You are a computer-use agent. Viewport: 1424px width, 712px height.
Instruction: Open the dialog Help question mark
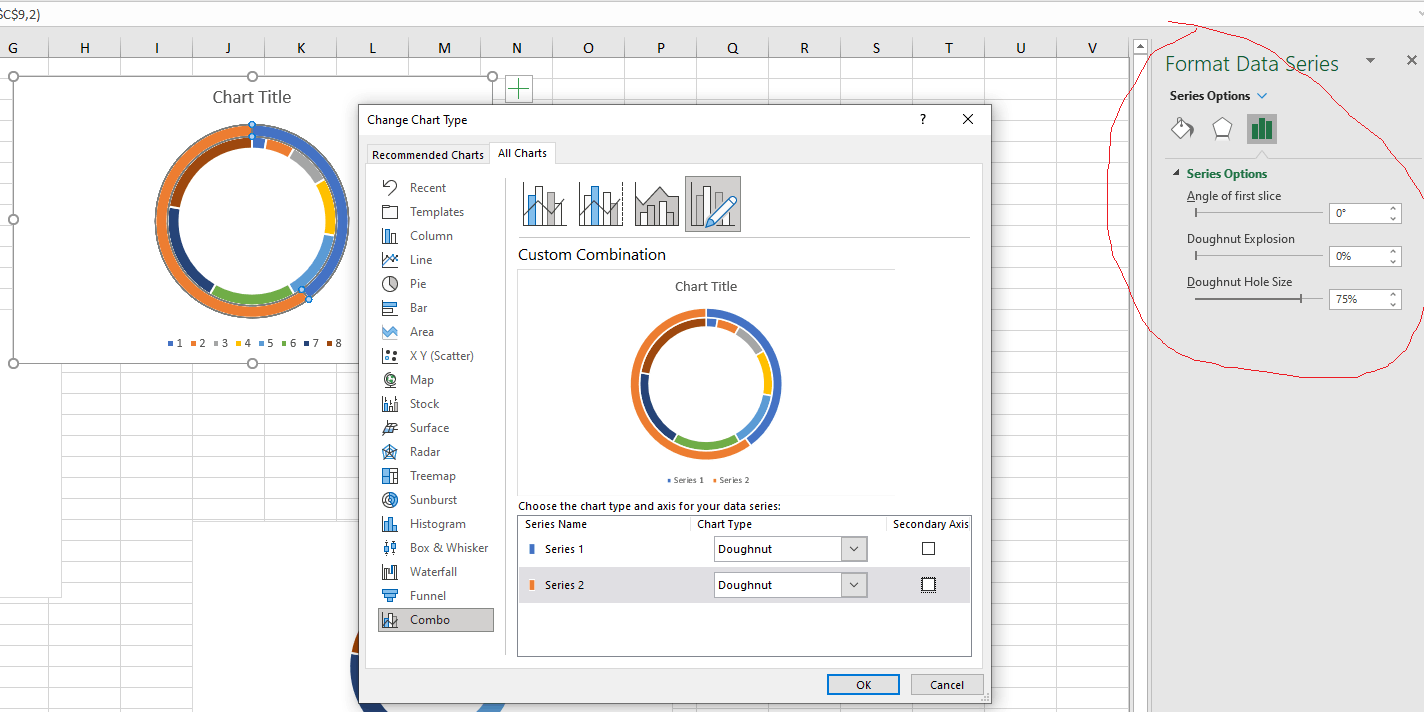[x=923, y=119]
